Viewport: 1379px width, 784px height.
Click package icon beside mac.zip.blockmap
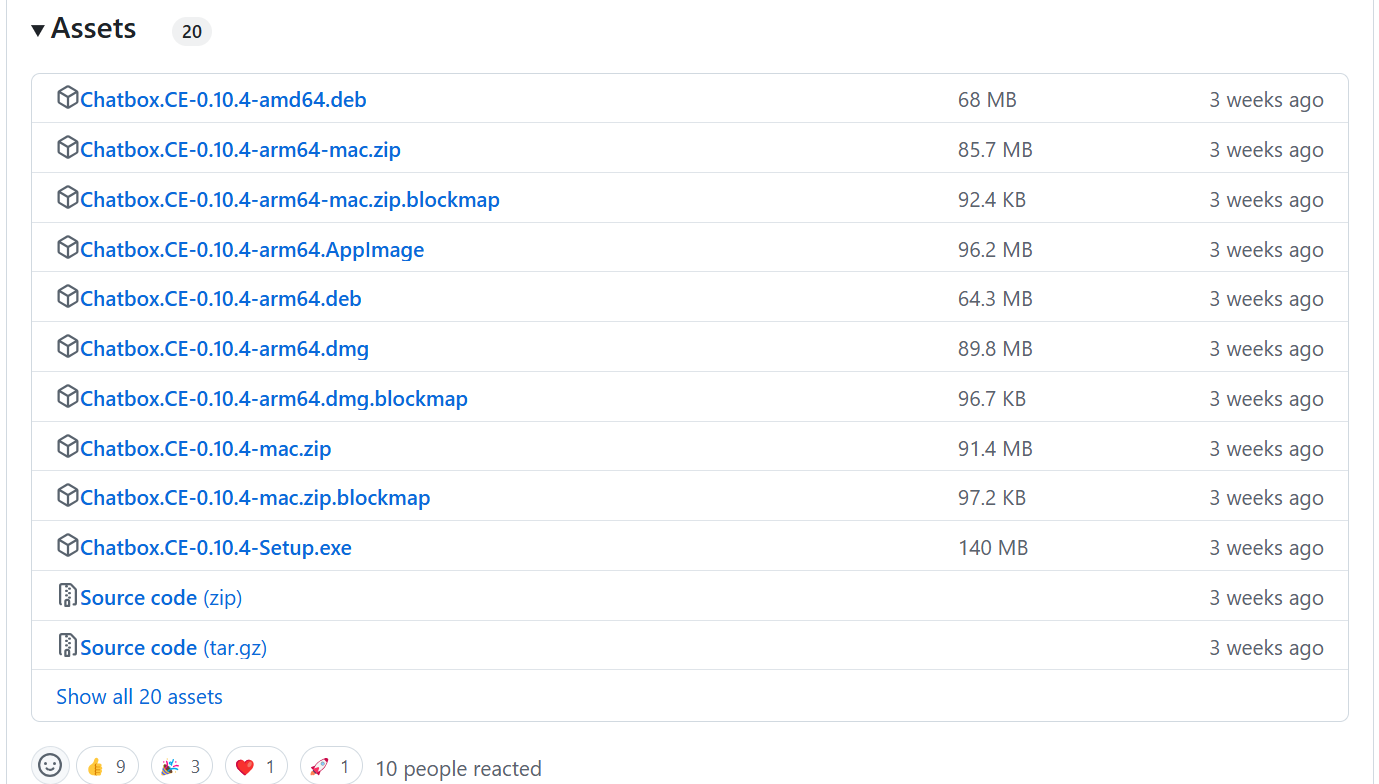point(68,496)
